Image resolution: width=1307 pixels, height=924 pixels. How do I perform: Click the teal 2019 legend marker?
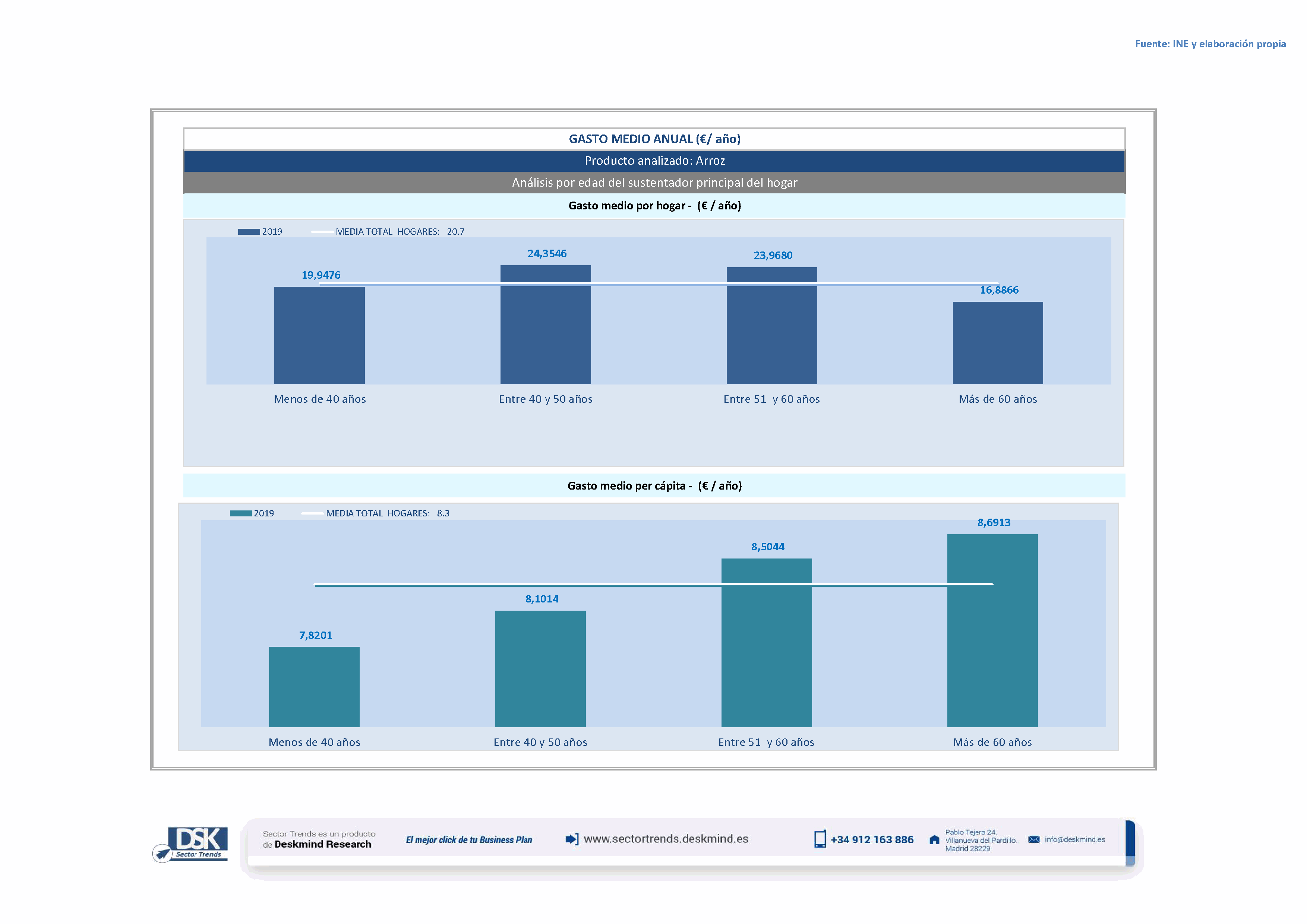tap(241, 513)
